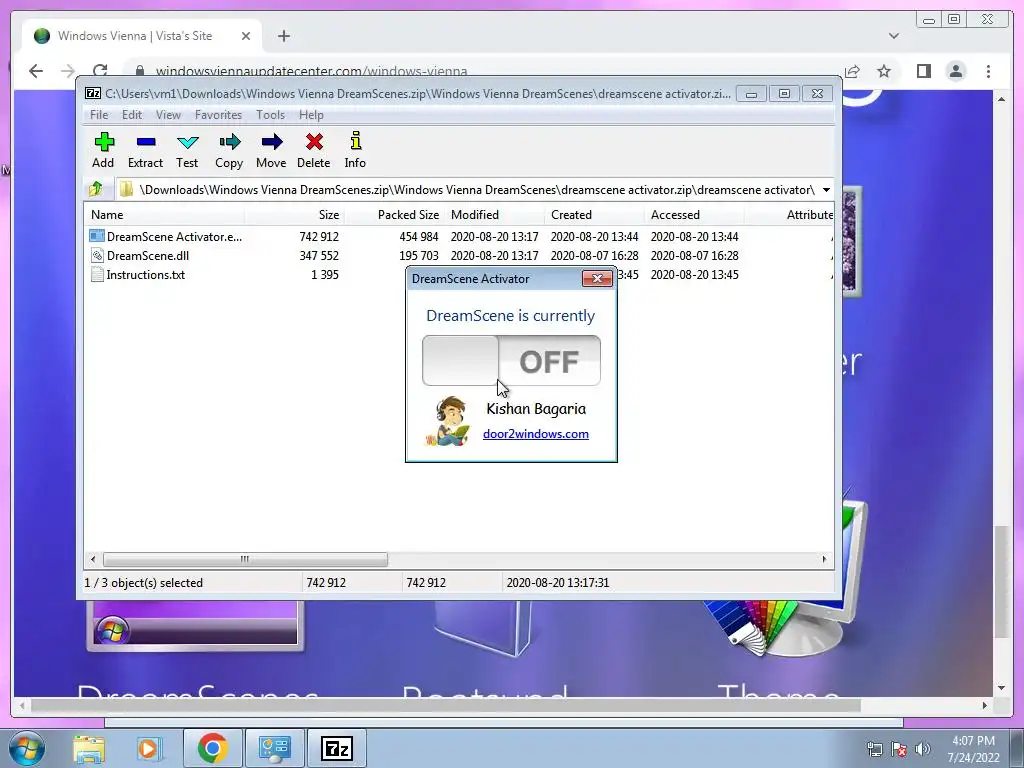The image size is (1024, 768).
Task: Open the Favorites menu in 7-Zip
Action: (x=218, y=115)
